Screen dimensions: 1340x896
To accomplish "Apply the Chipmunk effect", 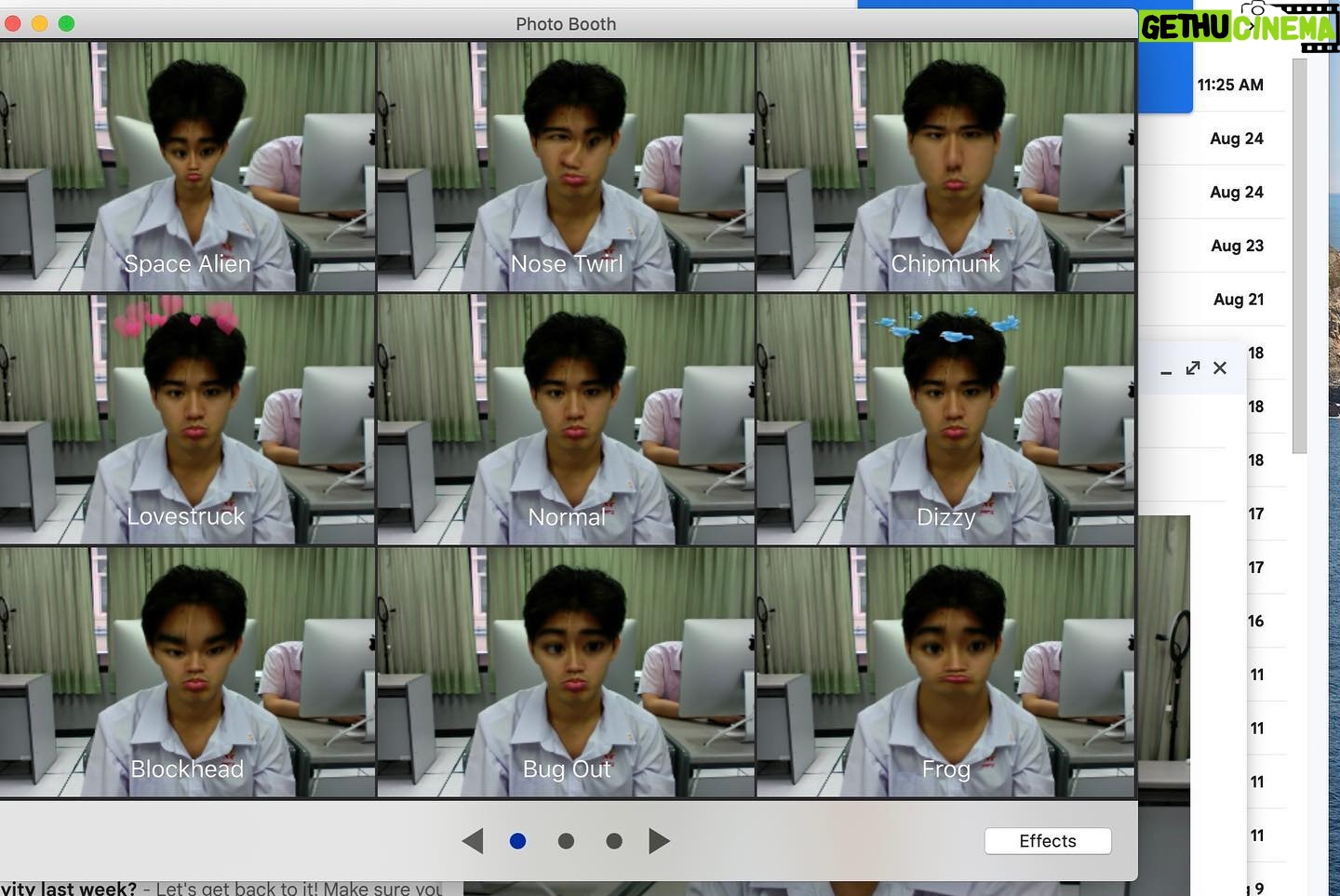I will tap(945, 167).
